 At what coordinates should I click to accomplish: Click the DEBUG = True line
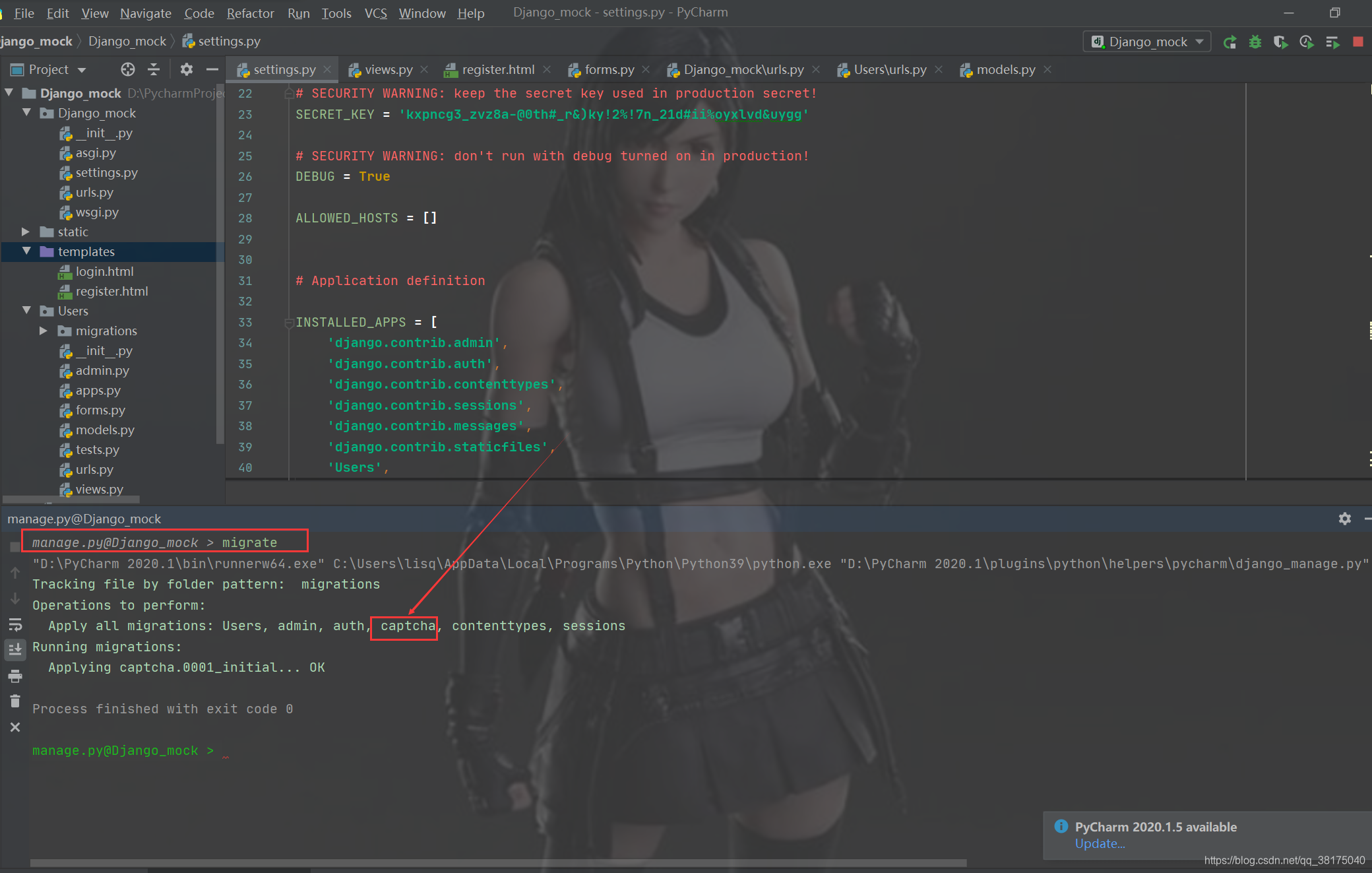pos(342,177)
